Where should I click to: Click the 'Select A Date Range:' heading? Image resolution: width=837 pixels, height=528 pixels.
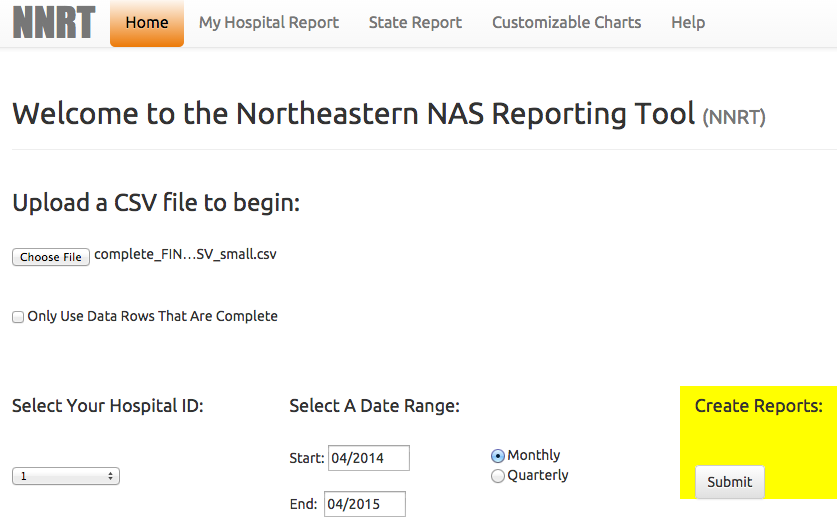[x=374, y=406]
